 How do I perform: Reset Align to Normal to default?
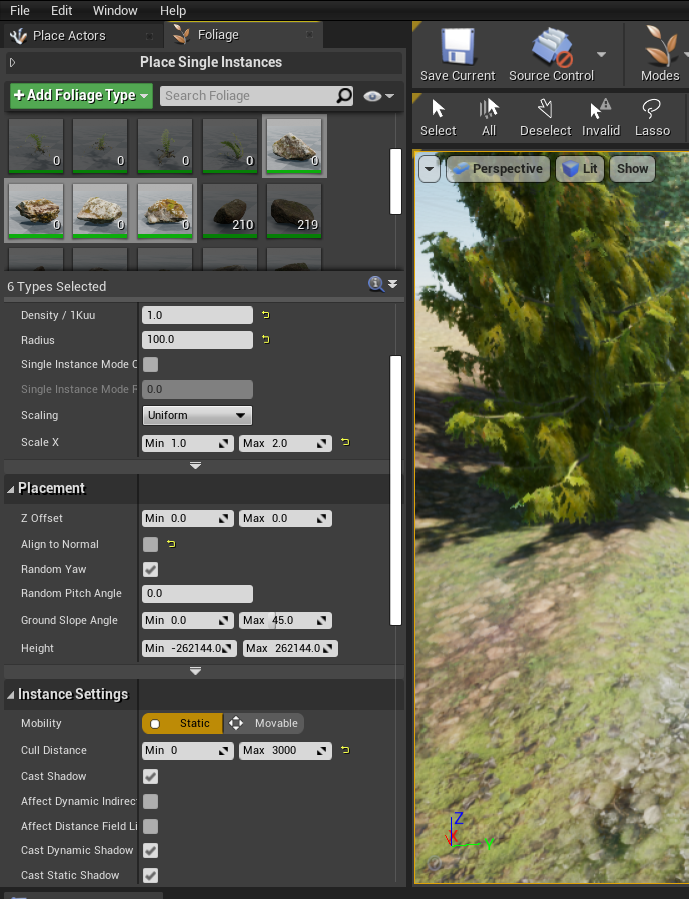pyautogui.click(x=171, y=544)
